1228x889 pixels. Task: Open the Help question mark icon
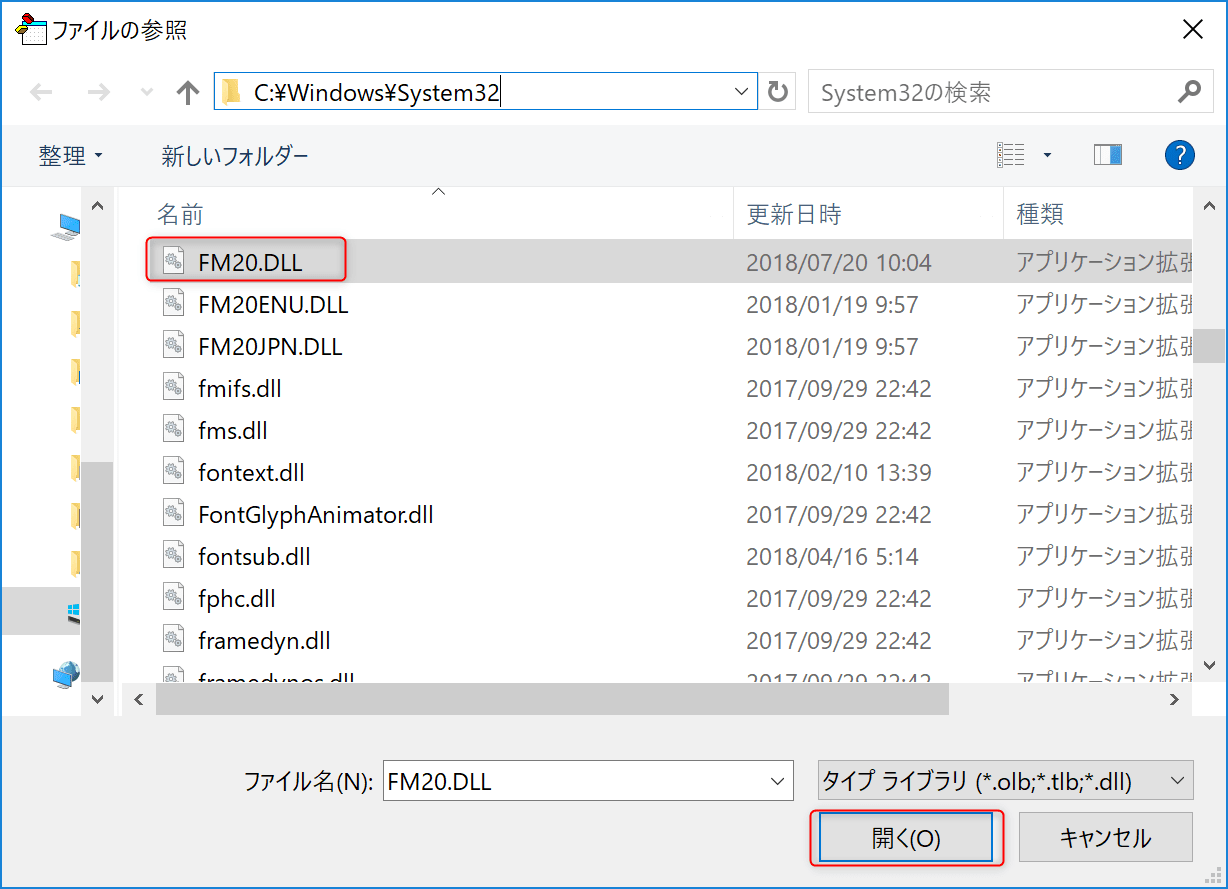1180,155
